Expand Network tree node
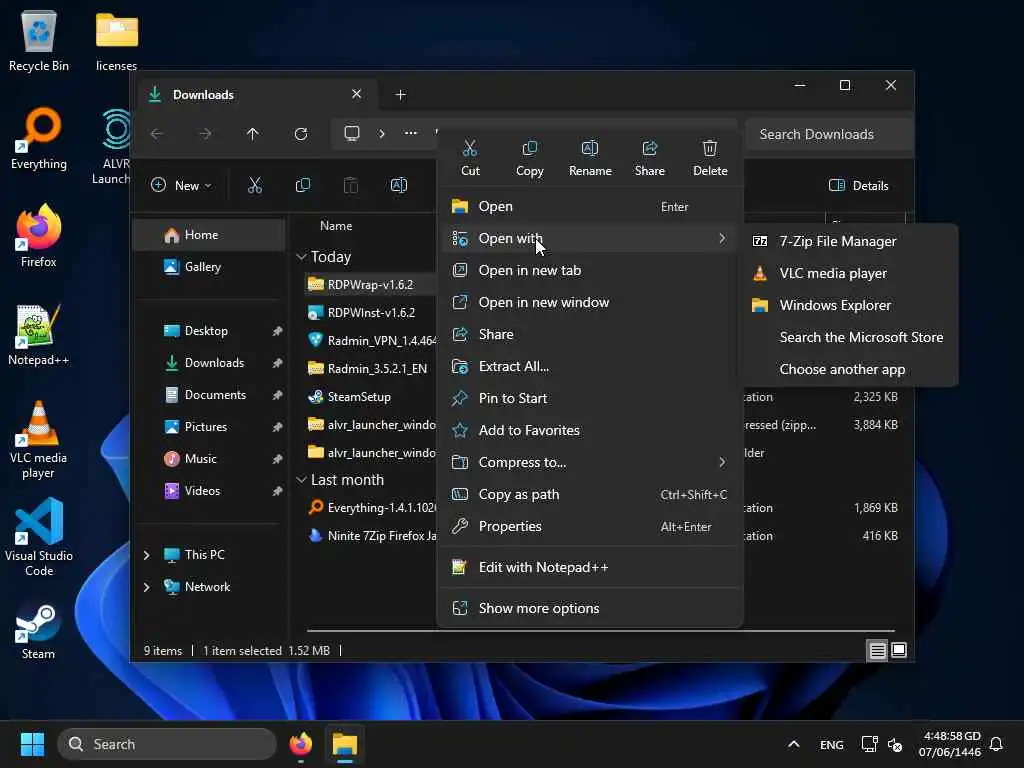Image resolution: width=1024 pixels, height=768 pixels. (146, 587)
